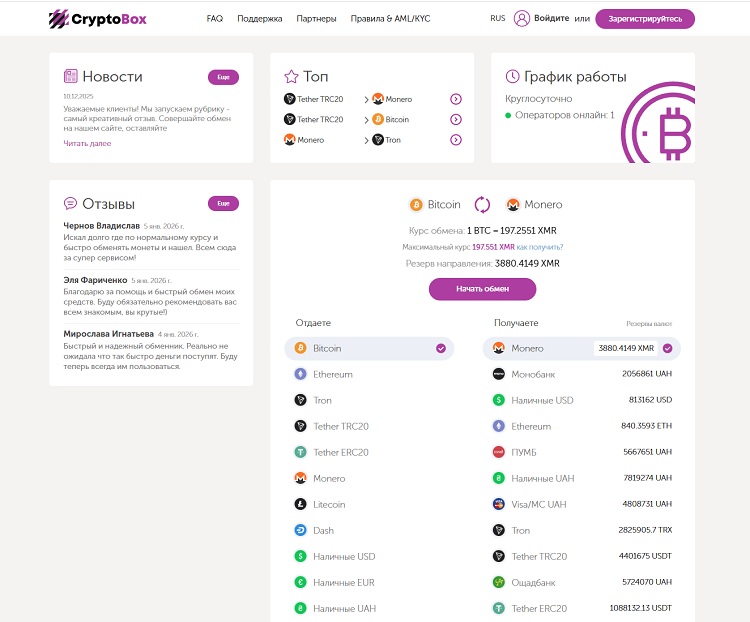The height and width of the screenshot is (622, 750).
Task: Click the Войдите login link
Action: (551, 18)
